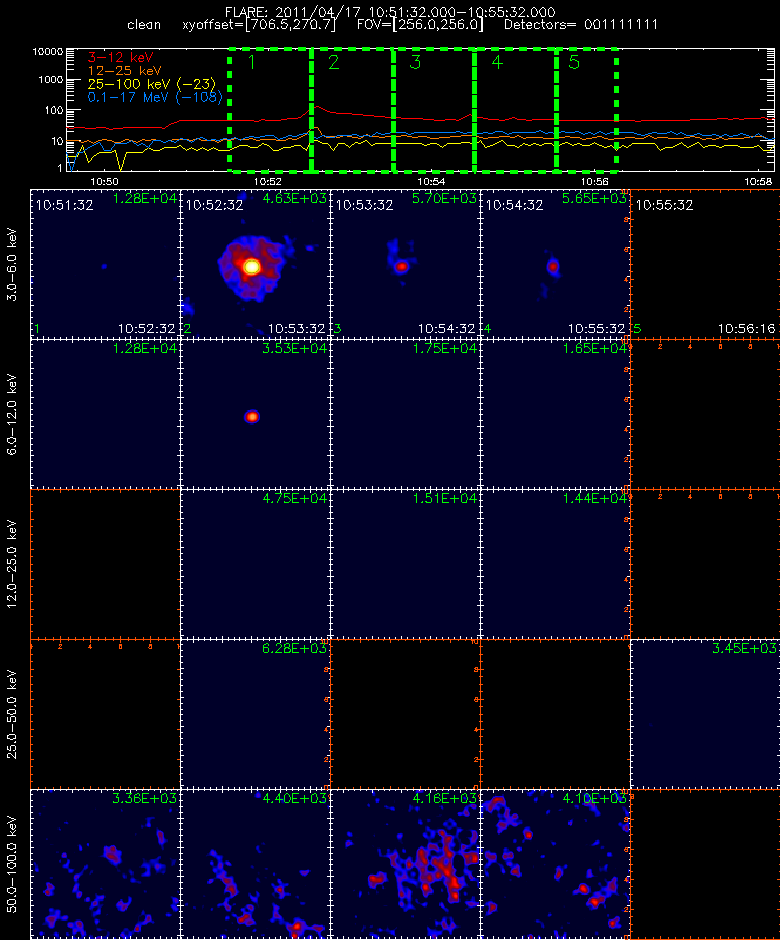Click the 50.0-100.0 keV row label

12,864
